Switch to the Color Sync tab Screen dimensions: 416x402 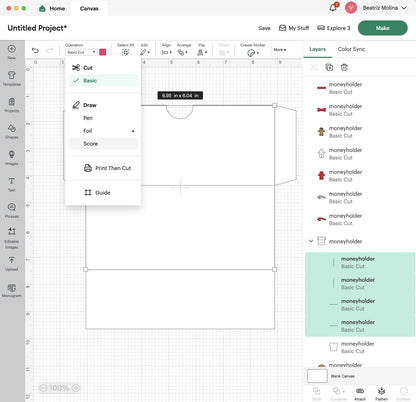click(351, 49)
